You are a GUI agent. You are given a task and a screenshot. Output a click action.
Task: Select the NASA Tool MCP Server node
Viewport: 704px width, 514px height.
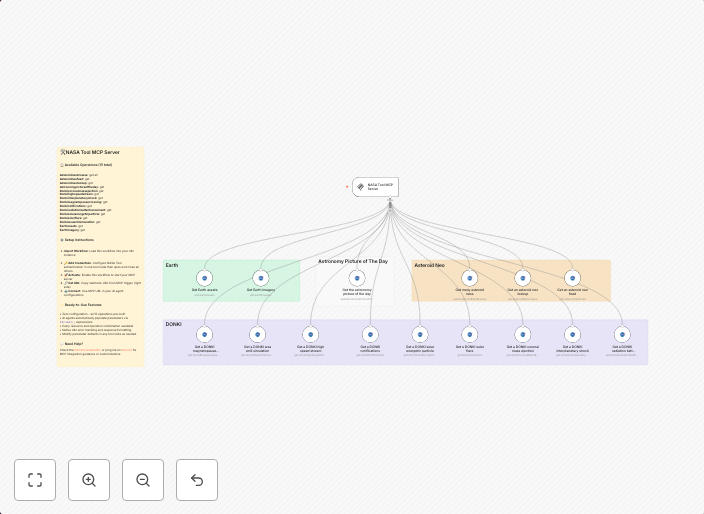click(375, 187)
